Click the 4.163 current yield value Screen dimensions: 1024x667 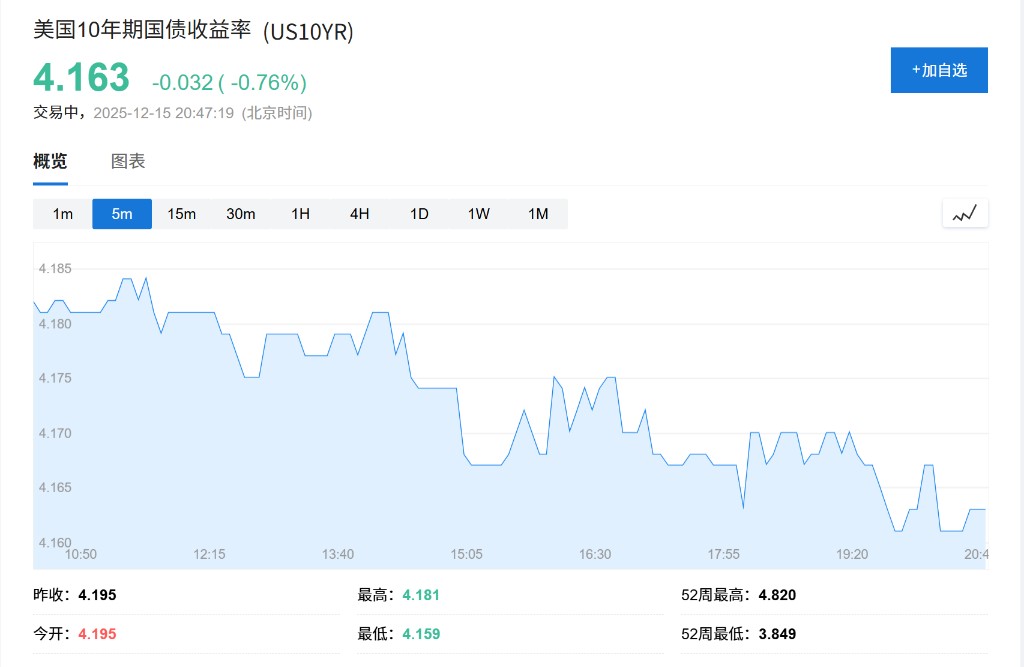pyautogui.click(x=81, y=78)
